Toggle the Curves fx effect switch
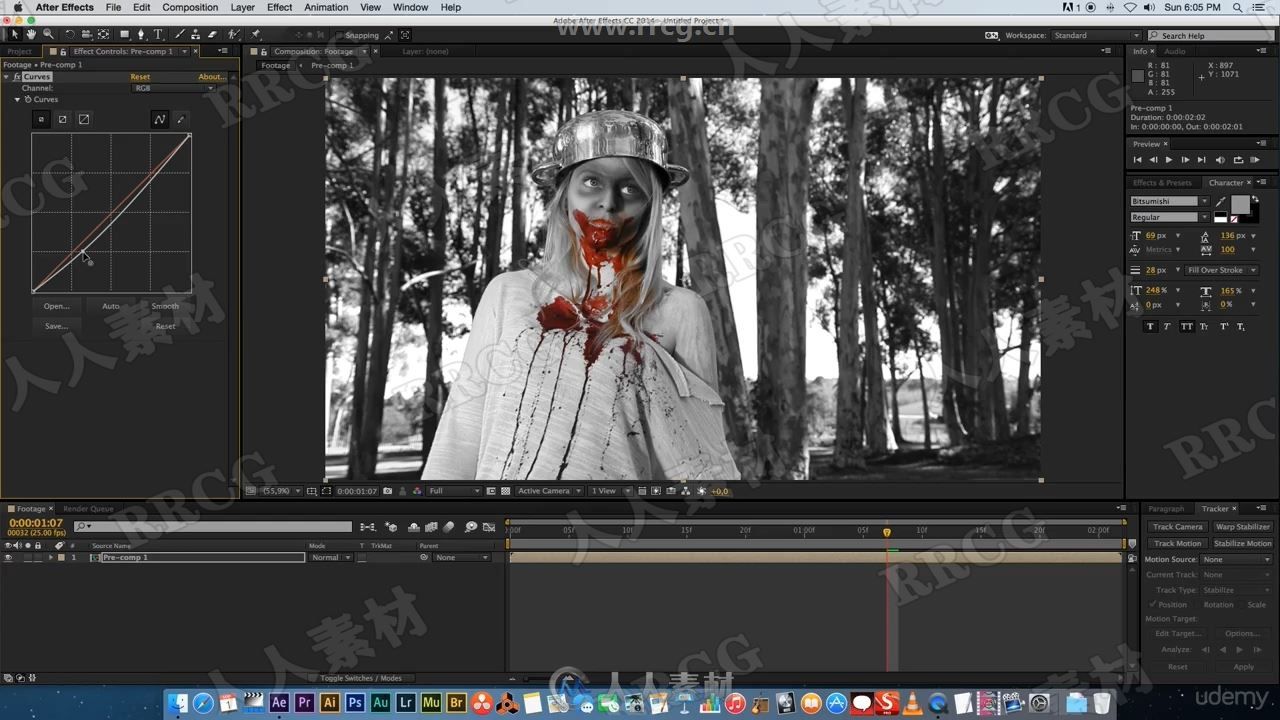1280x720 pixels. pyautogui.click(x=17, y=77)
